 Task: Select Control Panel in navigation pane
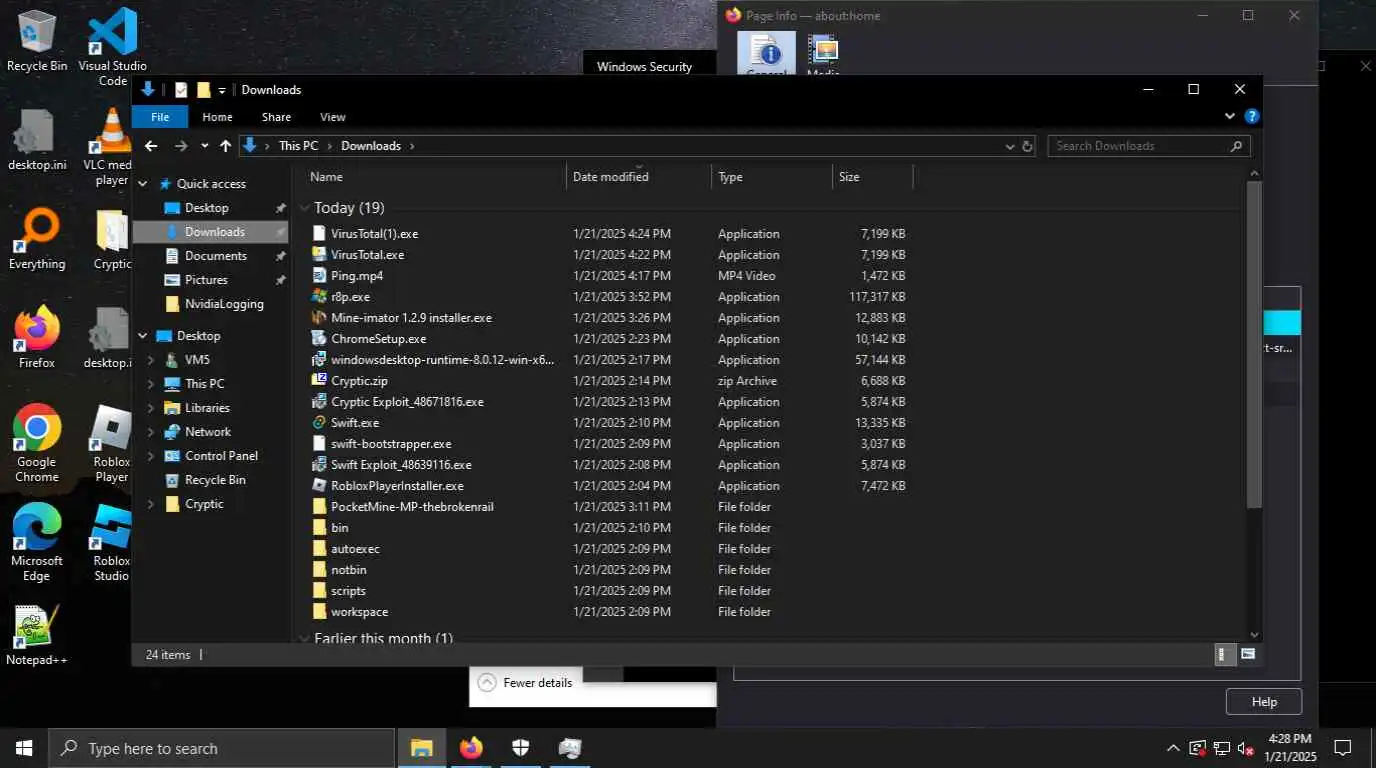click(x=221, y=456)
